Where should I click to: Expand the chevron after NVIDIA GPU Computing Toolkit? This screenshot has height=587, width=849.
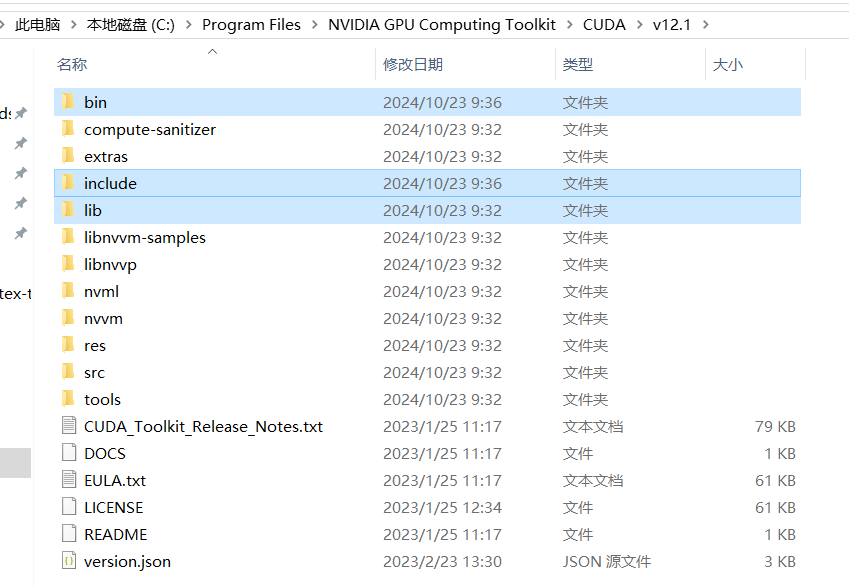[x=570, y=25]
